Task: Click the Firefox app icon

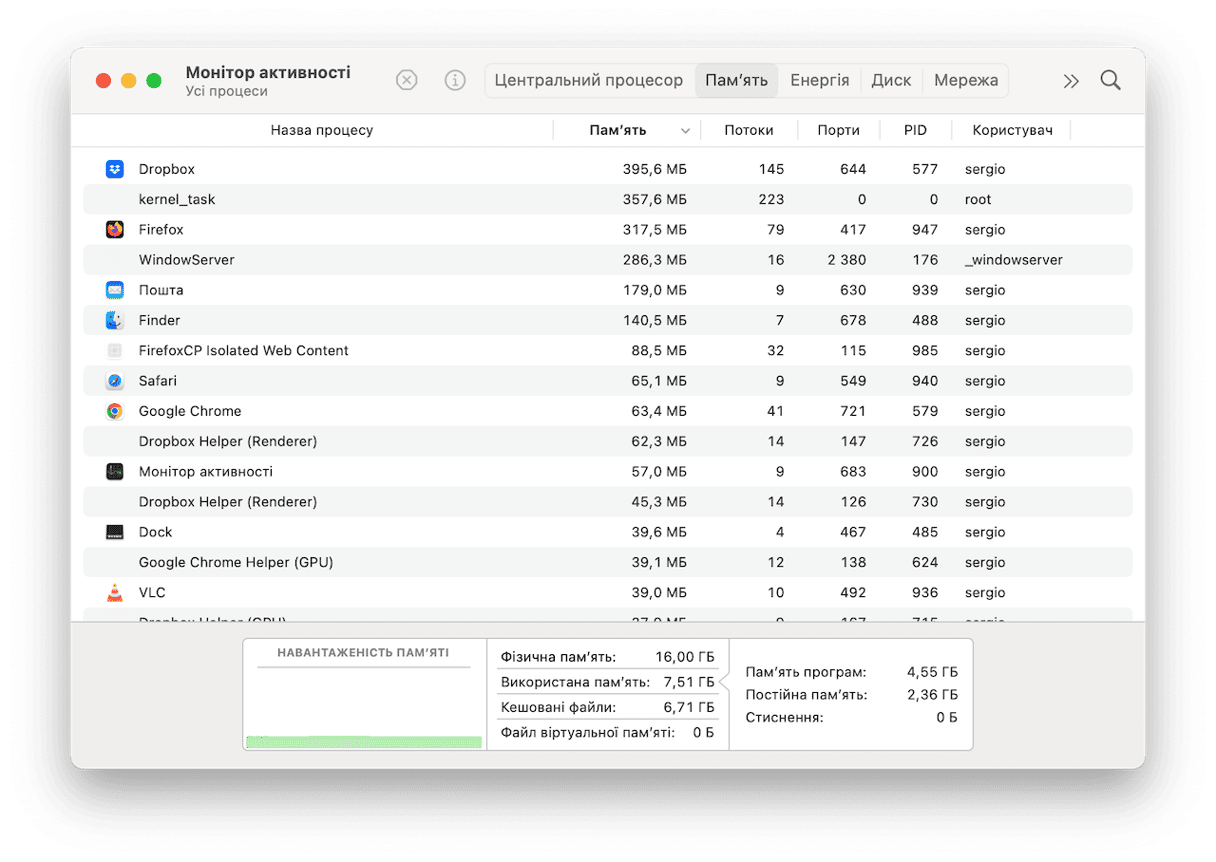Action: click(x=115, y=229)
